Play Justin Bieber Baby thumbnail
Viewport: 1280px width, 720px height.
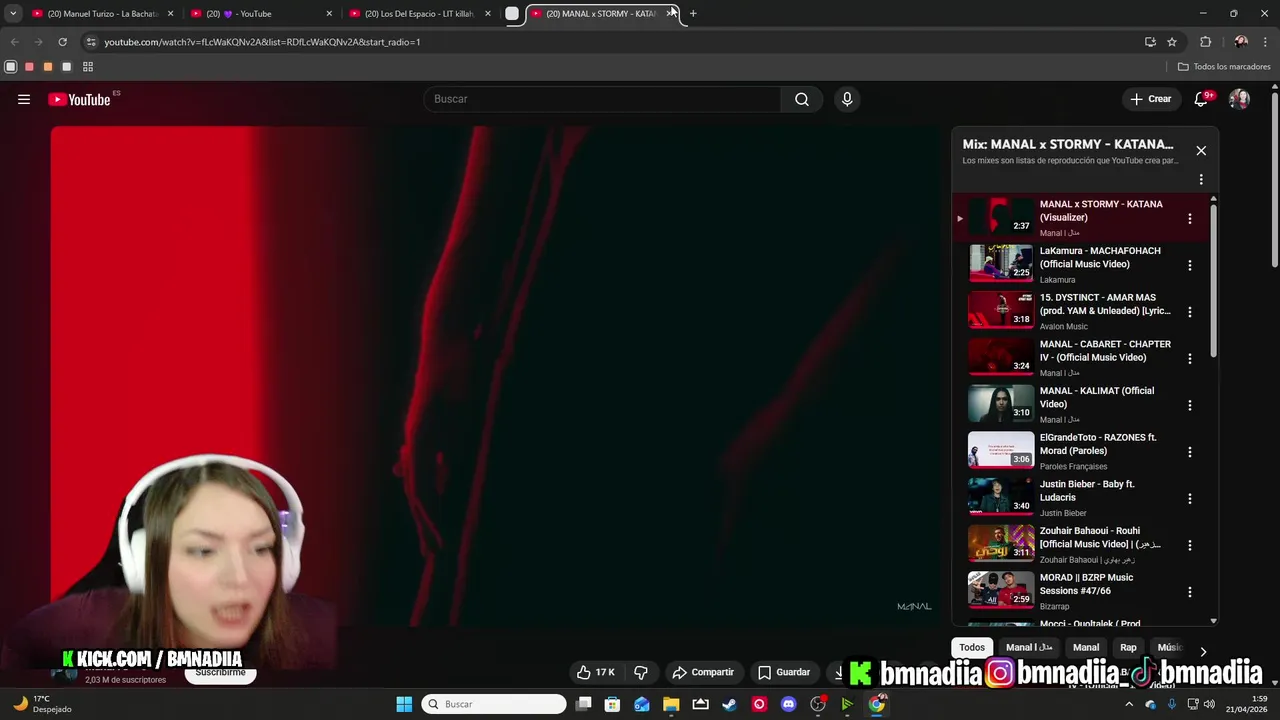tap(1000, 497)
